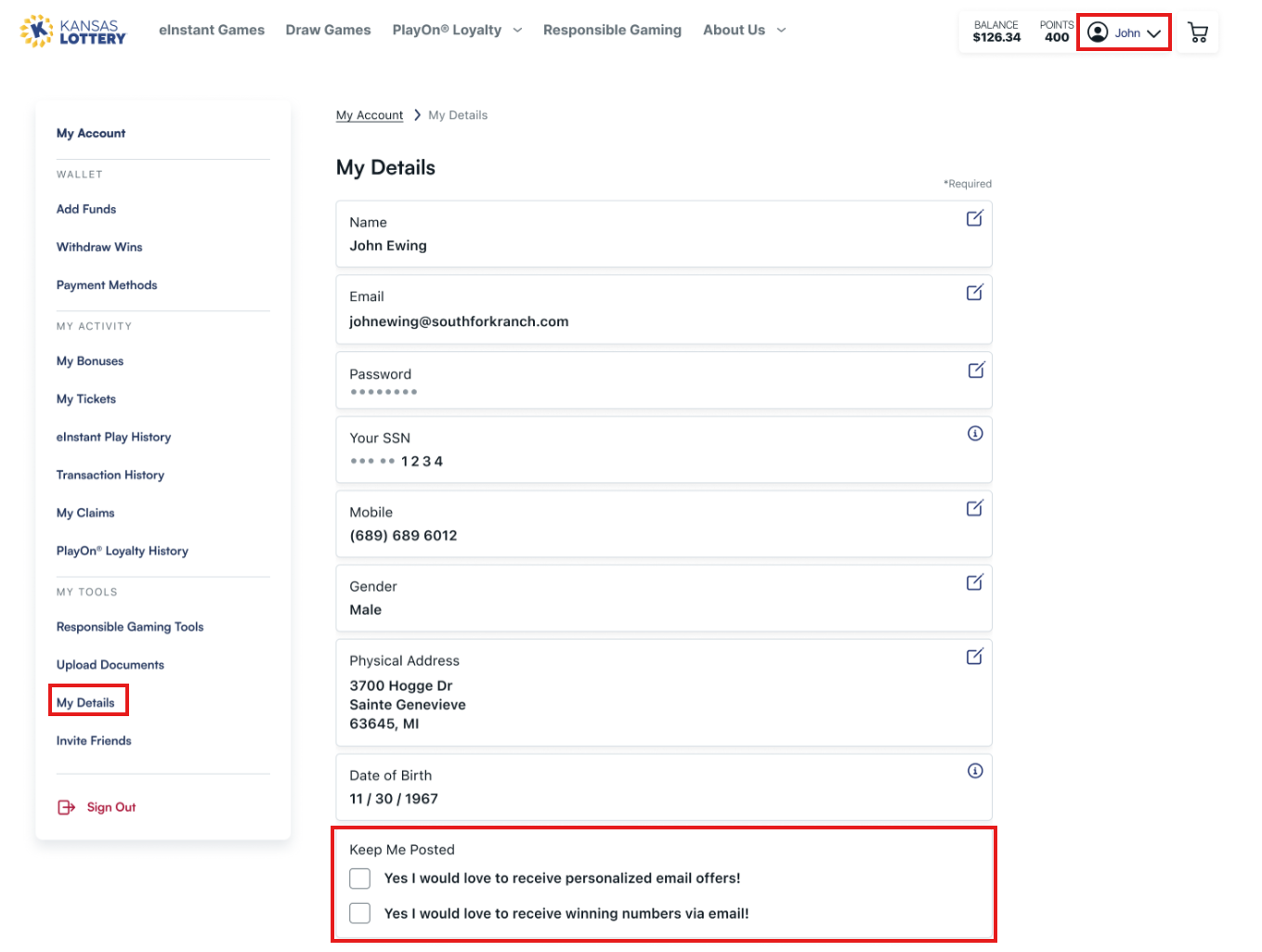Show Date of Birth info icon
Screen dimensions: 1262x952
[x=975, y=770]
